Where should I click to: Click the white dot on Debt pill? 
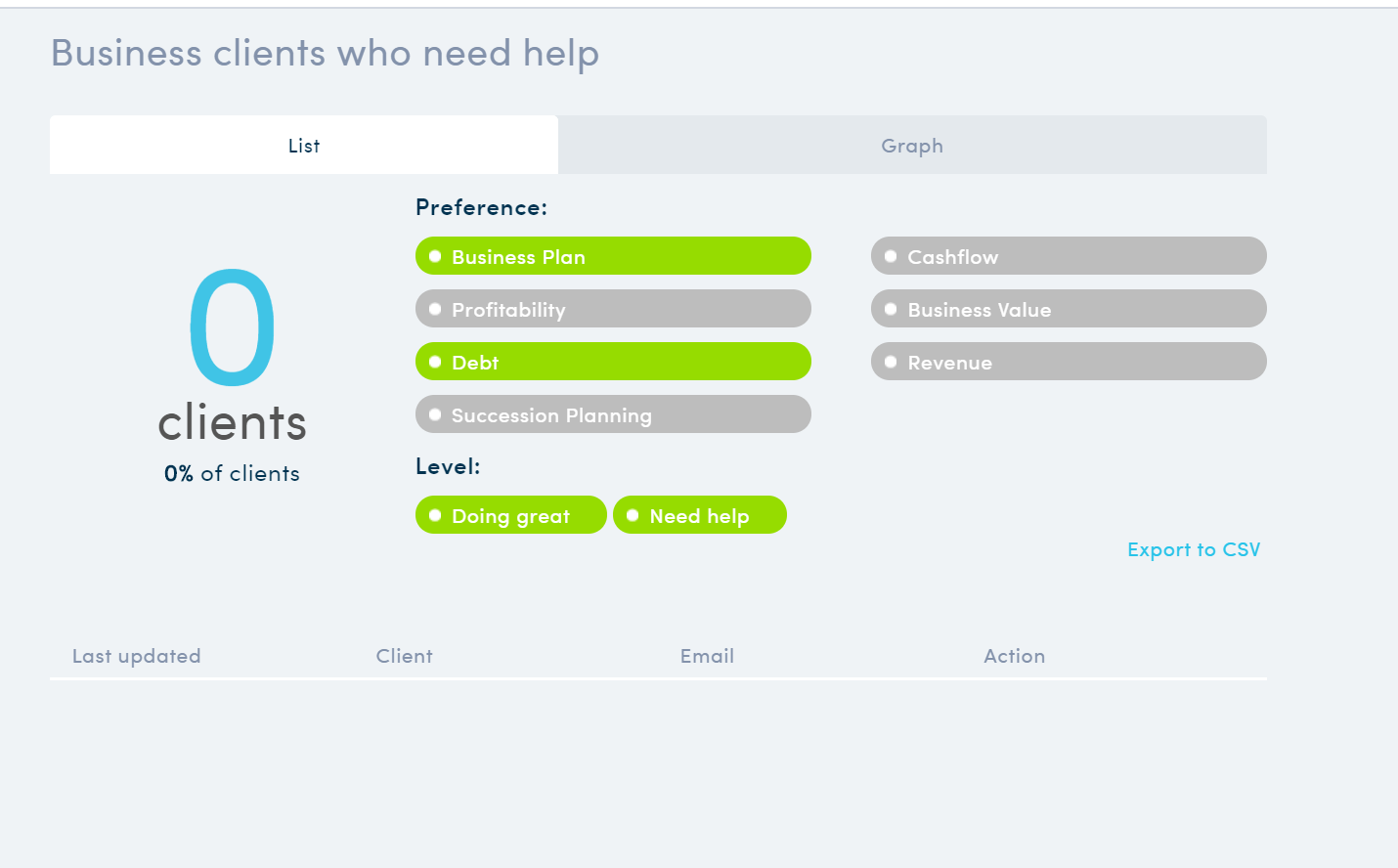[x=435, y=362]
